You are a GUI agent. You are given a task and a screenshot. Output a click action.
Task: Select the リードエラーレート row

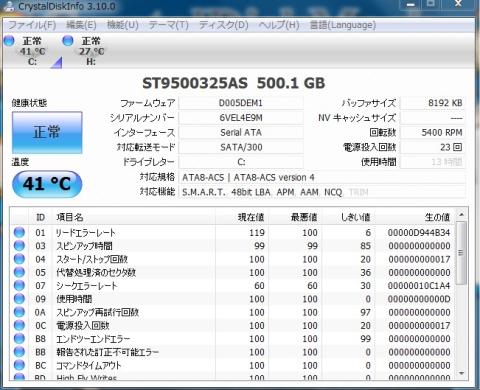[233, 232]
